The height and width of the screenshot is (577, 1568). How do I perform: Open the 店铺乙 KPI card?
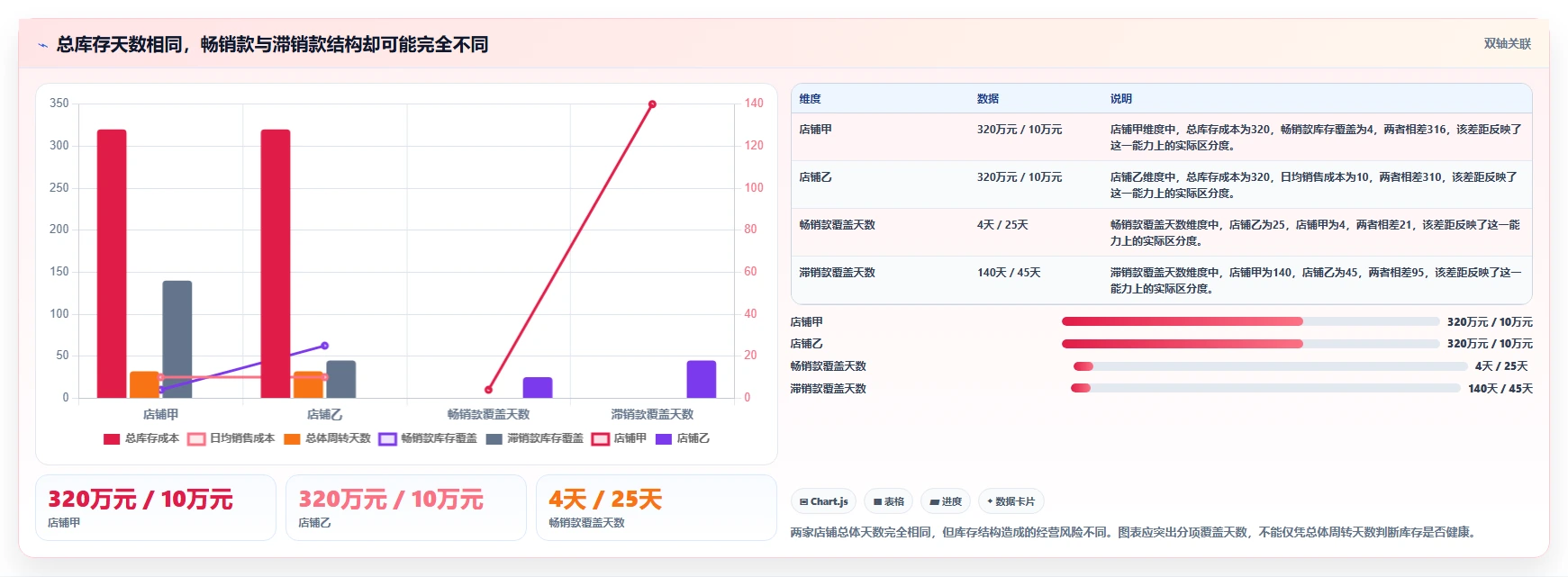[406, 508]
